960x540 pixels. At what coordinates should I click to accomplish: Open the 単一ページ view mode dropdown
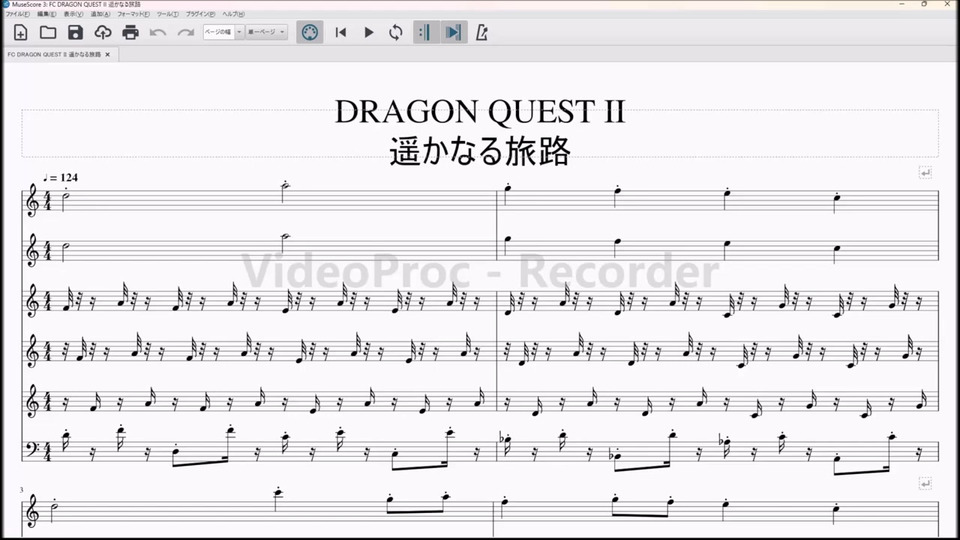[x=266, y=32]
